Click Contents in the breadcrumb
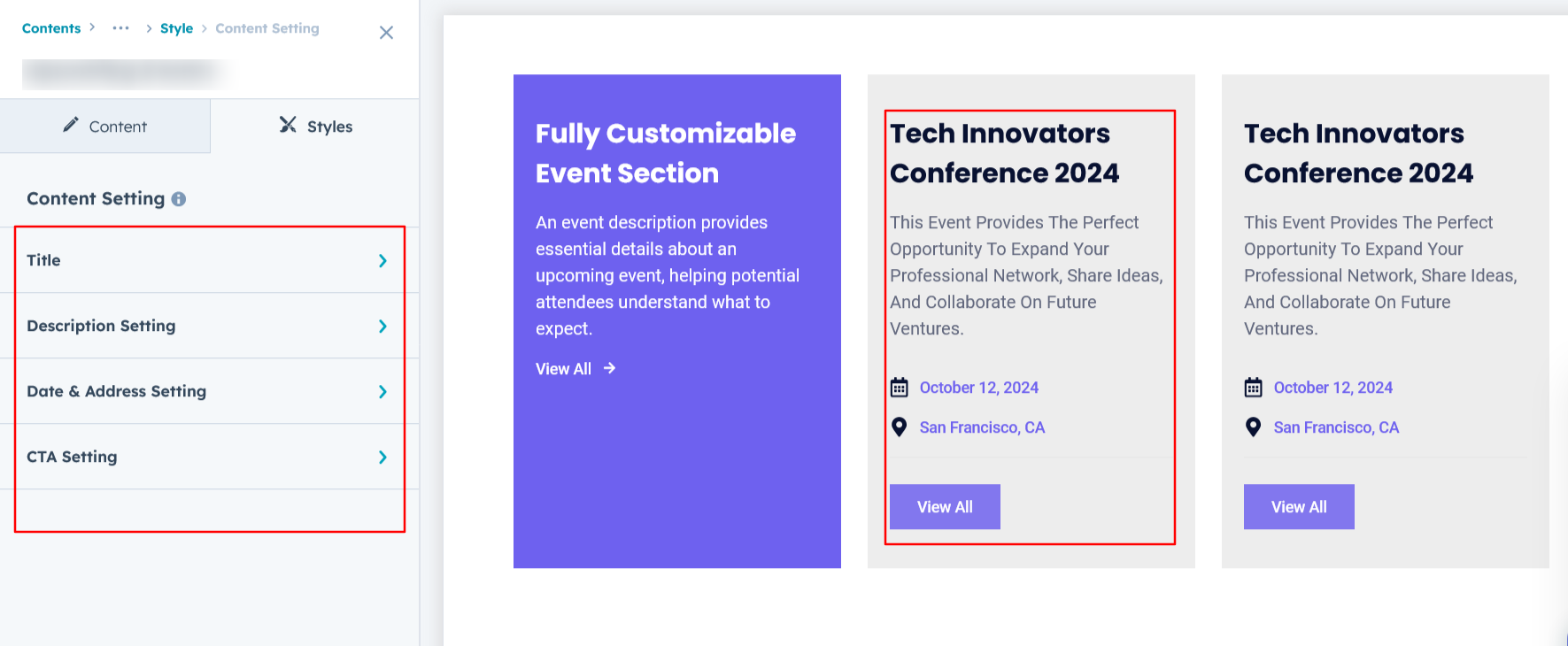Viewport: 1568px width, 646px height. [51, 28]
